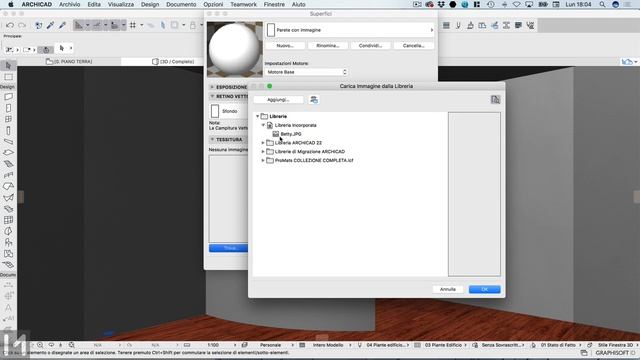
Task: Open the Documento menu
Action: pos(181,4)
